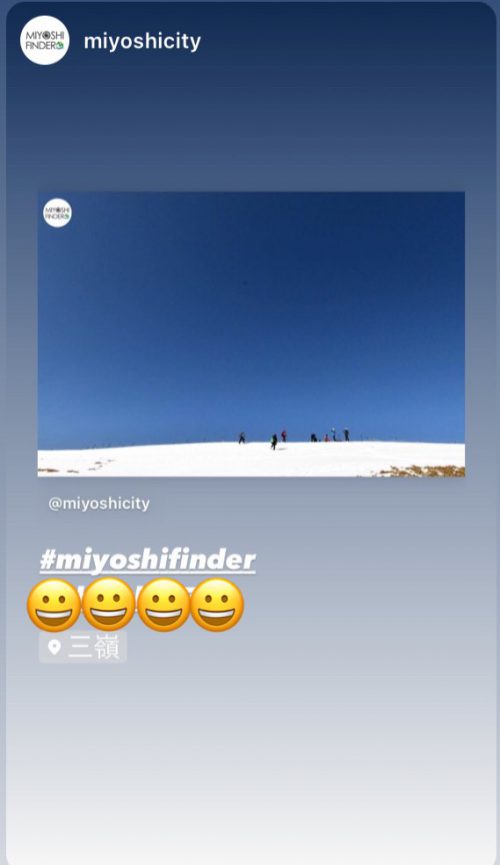The width and height of the screenshot is (500, 865).
Task: Tap the third grinning emoji
Action: 163,605
